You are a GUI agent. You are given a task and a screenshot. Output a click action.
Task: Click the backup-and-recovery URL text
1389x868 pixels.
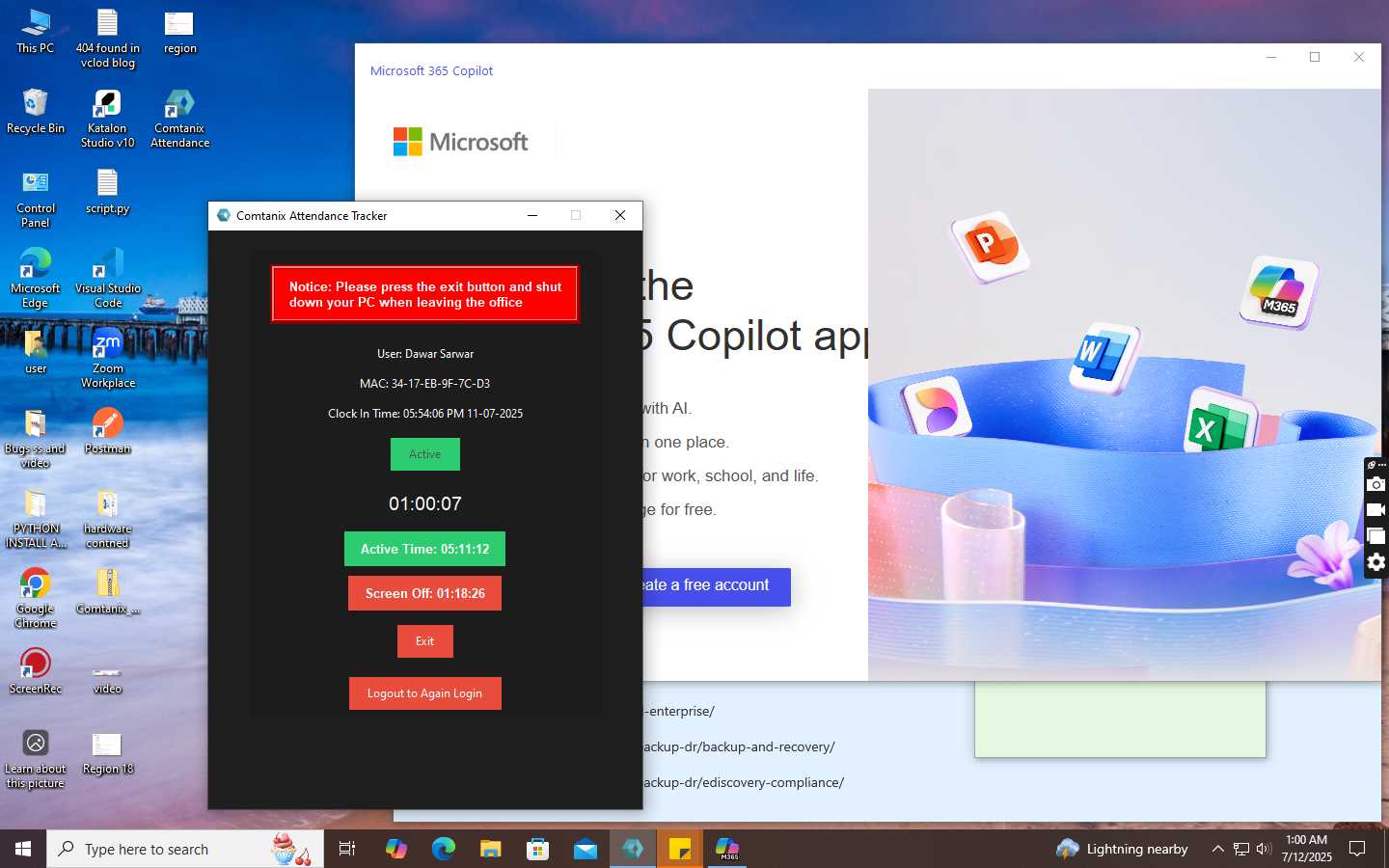point(739,746)
